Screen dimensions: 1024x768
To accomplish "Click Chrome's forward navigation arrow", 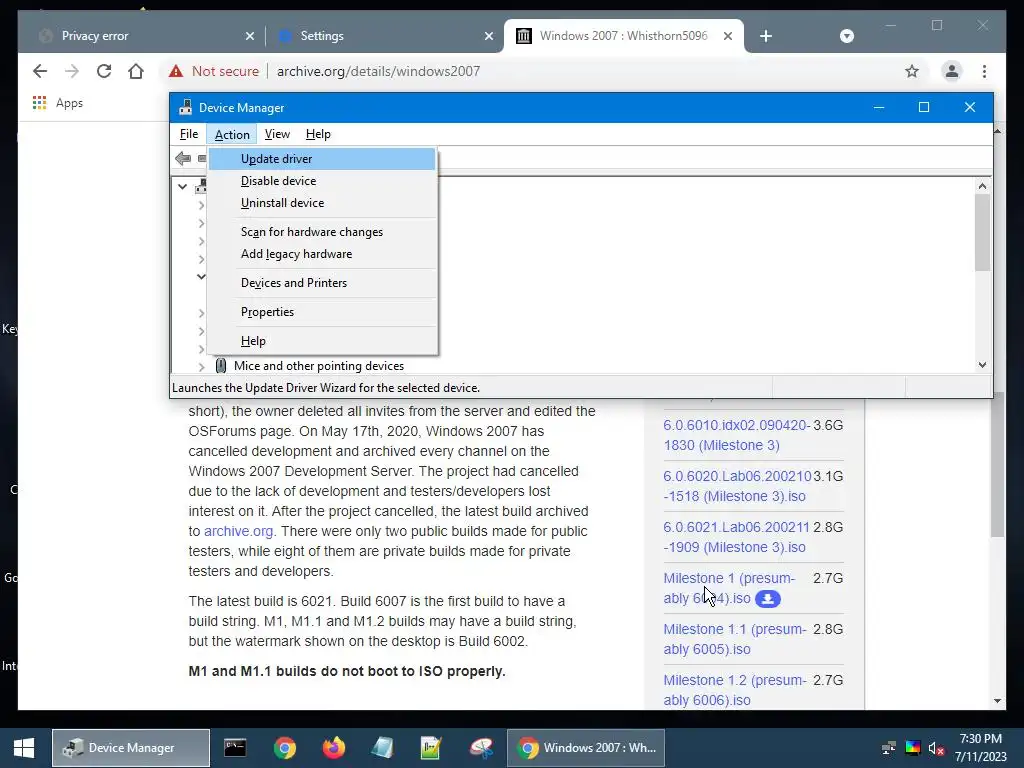I will [x=72, y=71].
